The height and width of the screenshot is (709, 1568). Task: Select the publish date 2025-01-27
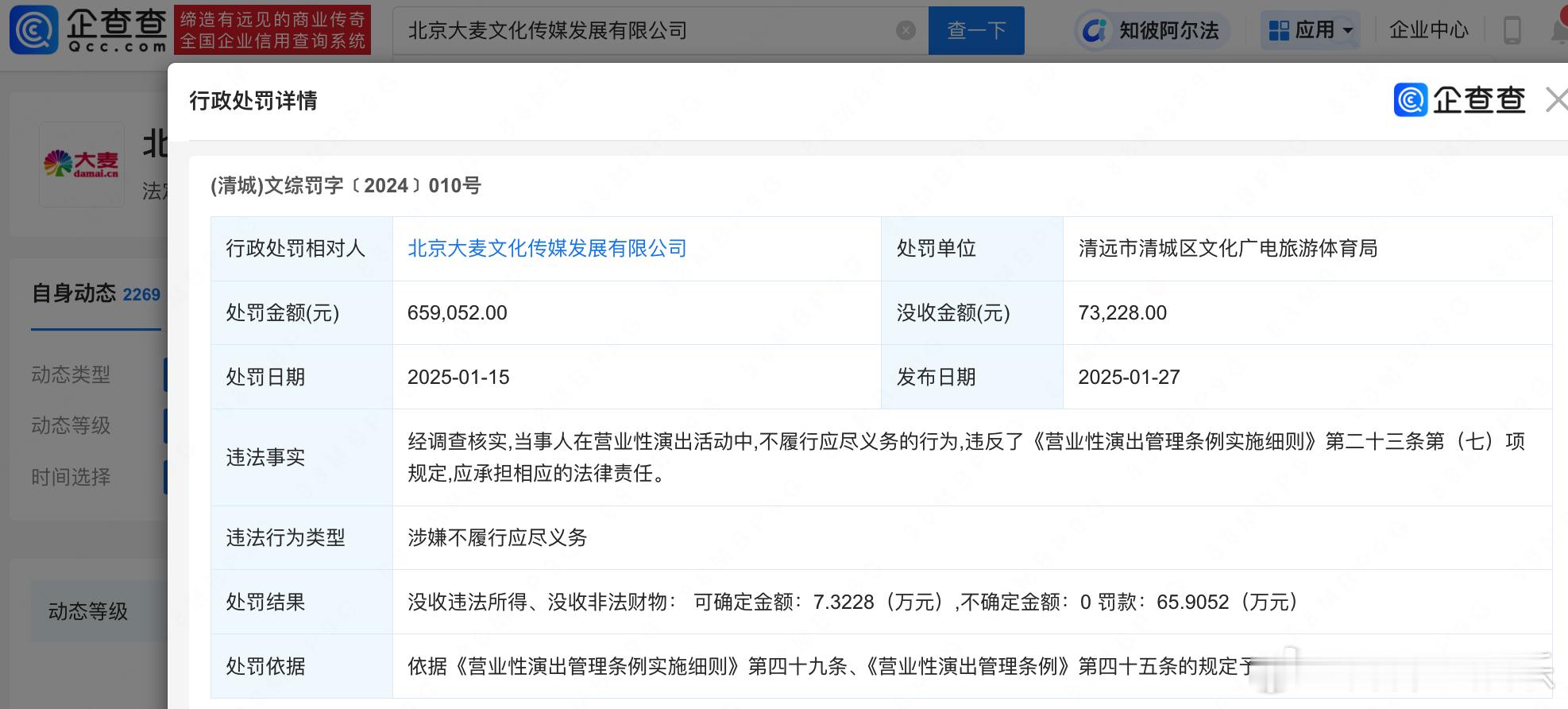[1129, 377]
